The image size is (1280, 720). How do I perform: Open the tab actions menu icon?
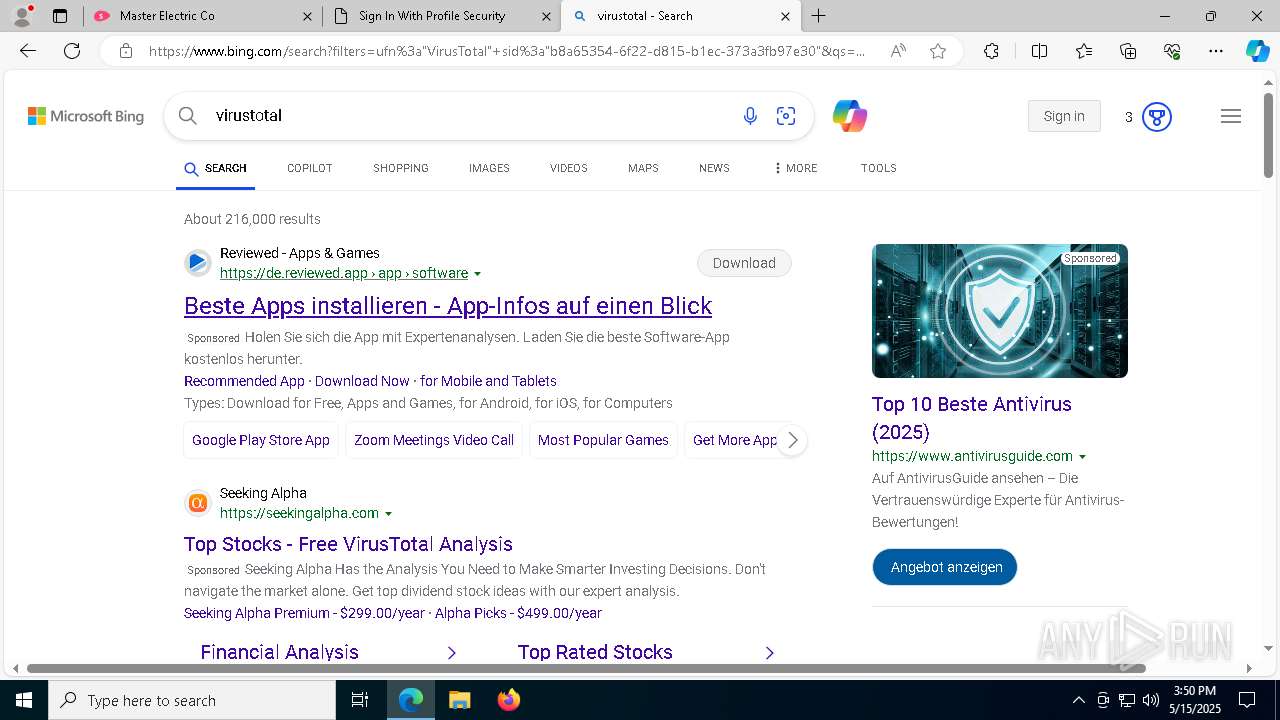coord(60,16)
